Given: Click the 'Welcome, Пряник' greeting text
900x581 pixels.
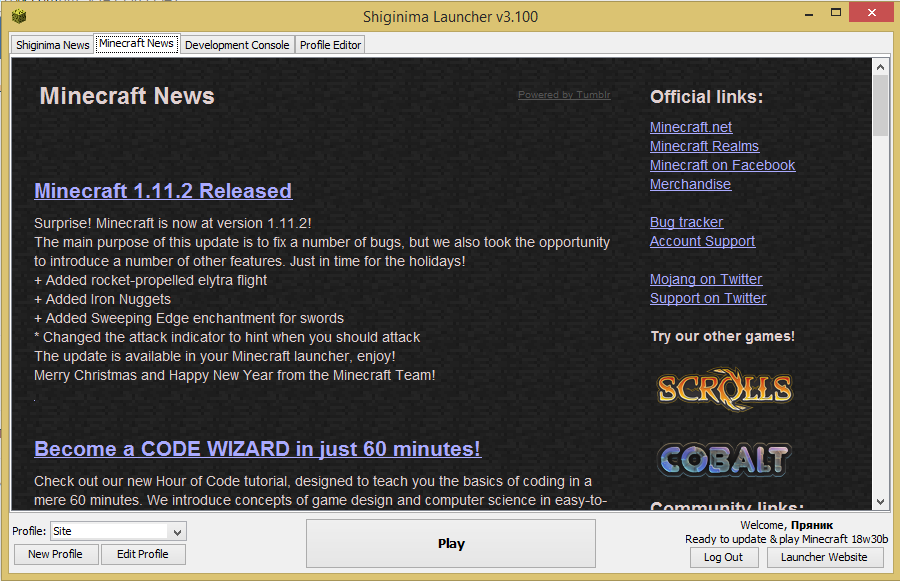Looking at the screenshot, I should pos(786,525).
